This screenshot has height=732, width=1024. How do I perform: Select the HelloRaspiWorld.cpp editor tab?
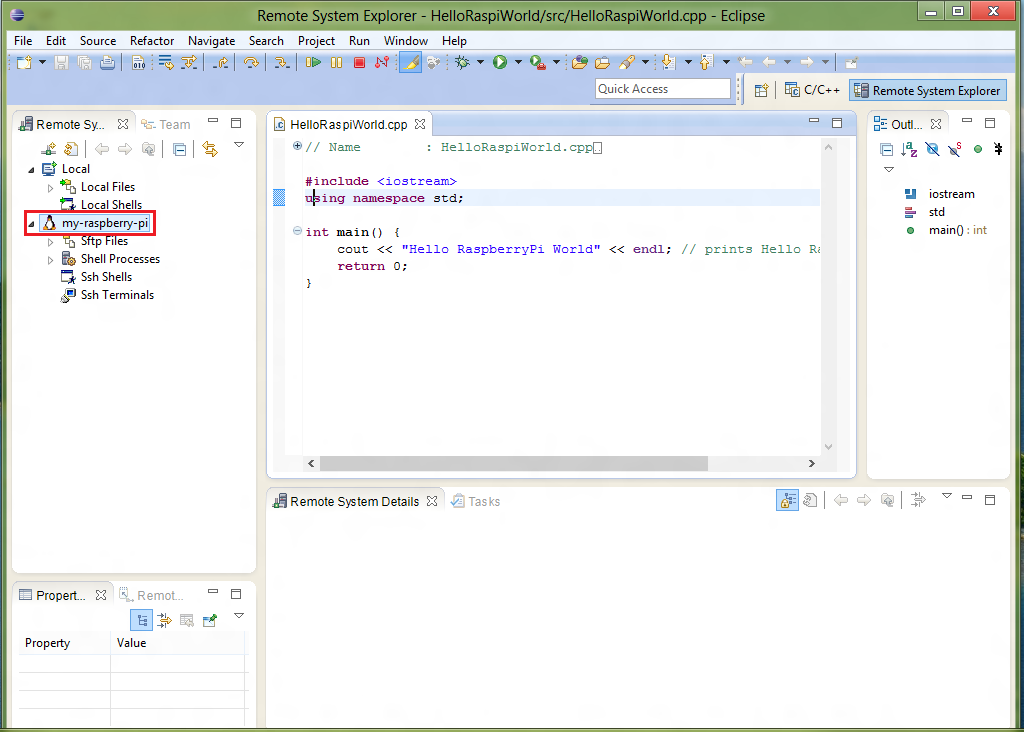coord(349,124)
